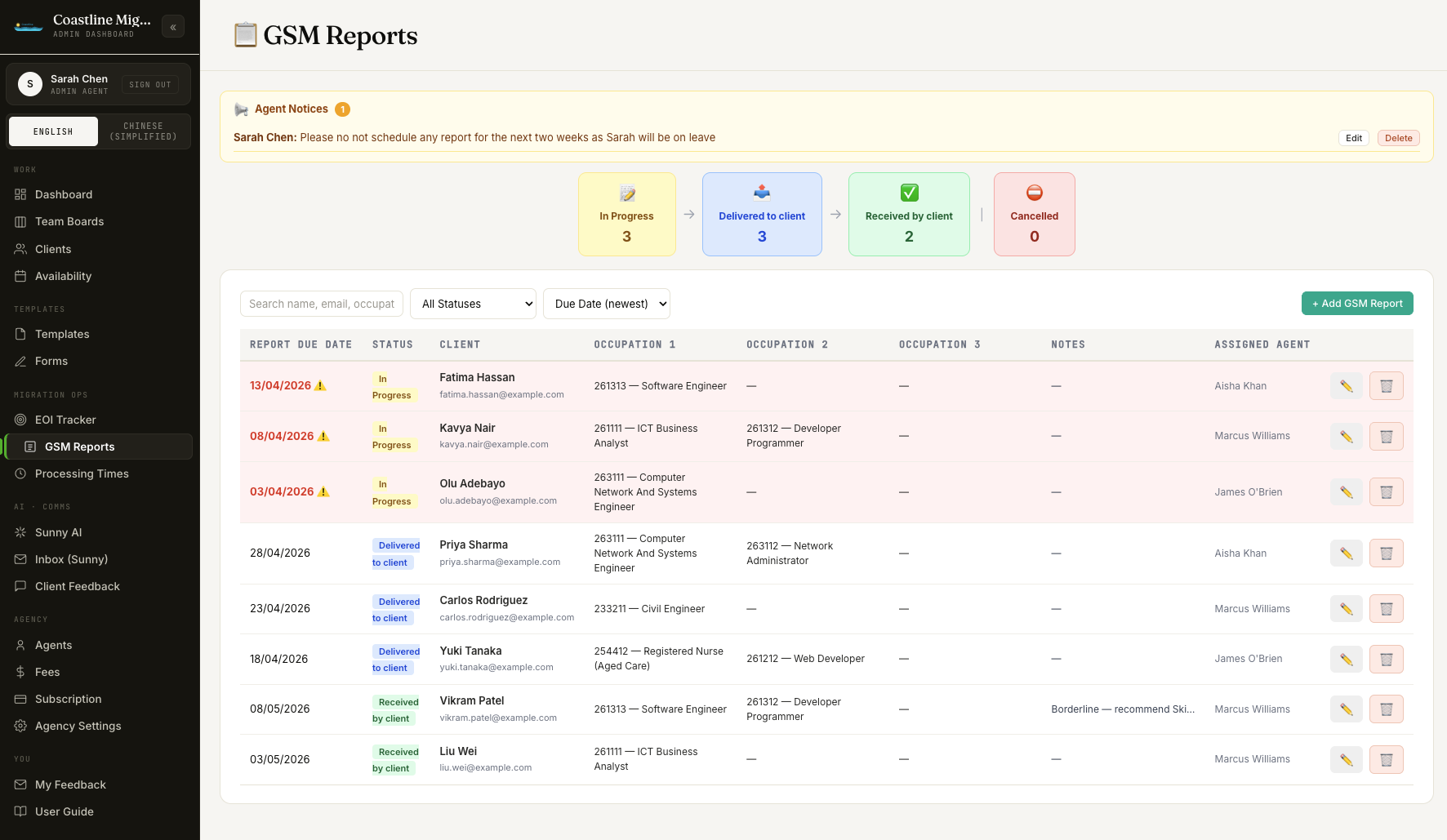Edit Yuki Tanaka's report with pencil icon
The image size is (1447, 840).
point(1347,660)
